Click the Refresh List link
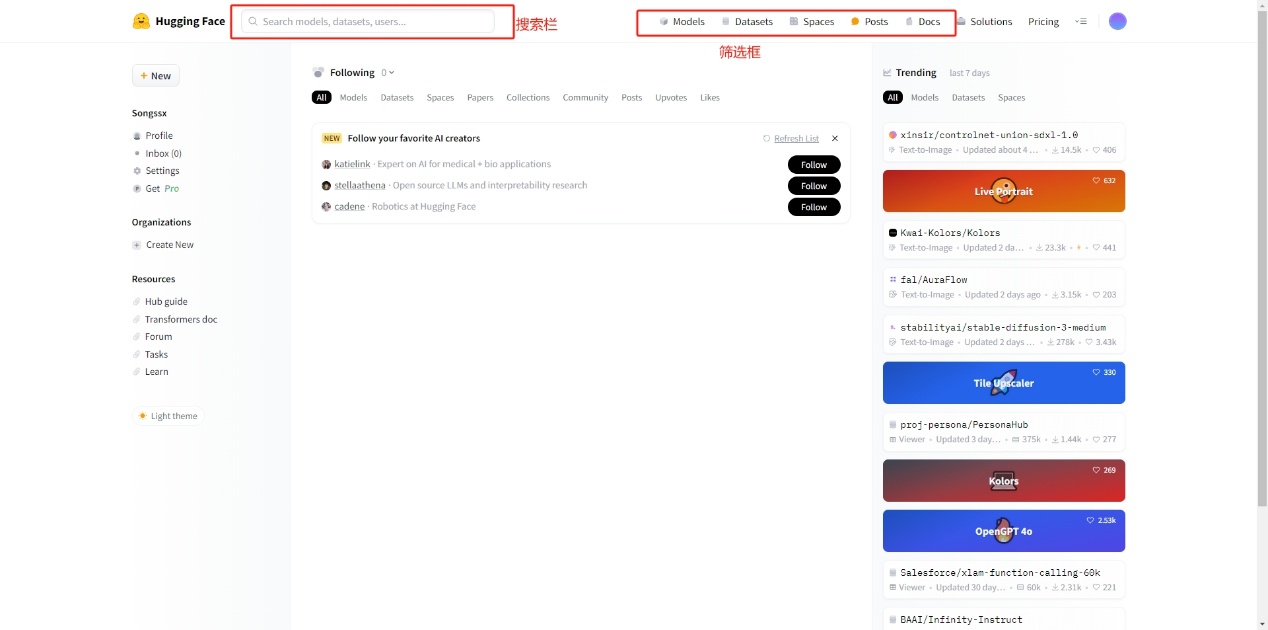1268x630 pixels. click(795, 139)
